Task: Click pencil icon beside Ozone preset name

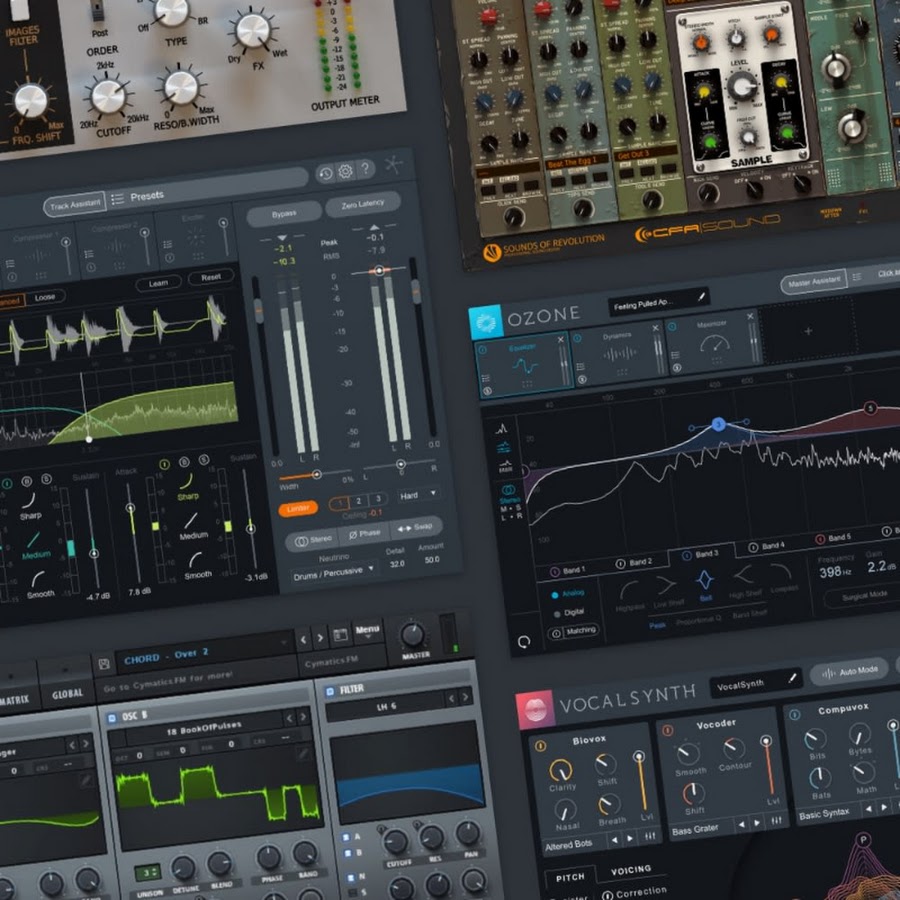Action: pyautogui.click(x=701, y=297)
